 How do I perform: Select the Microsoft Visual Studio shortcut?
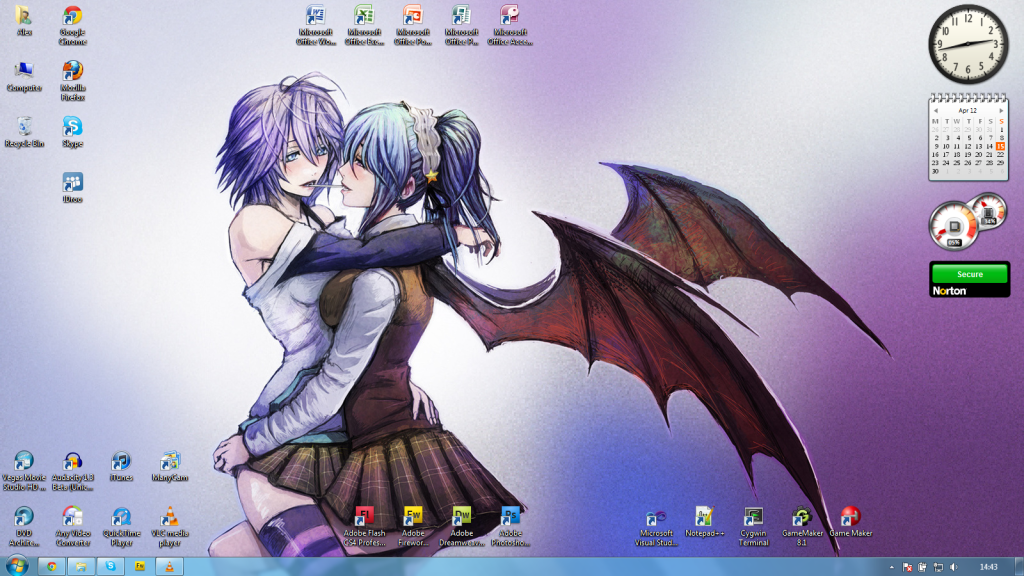[x=656, y=526]
